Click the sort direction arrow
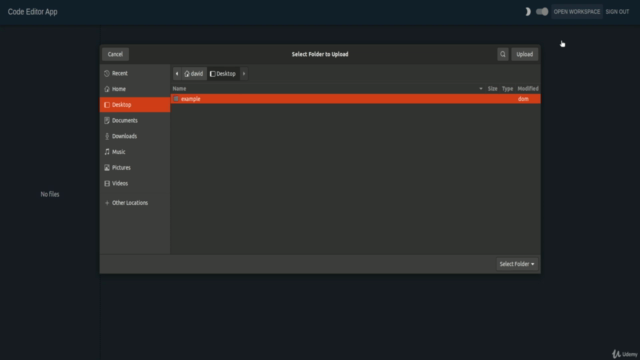The height and width of the screenshot is (360, 640). tap(481, 89)
